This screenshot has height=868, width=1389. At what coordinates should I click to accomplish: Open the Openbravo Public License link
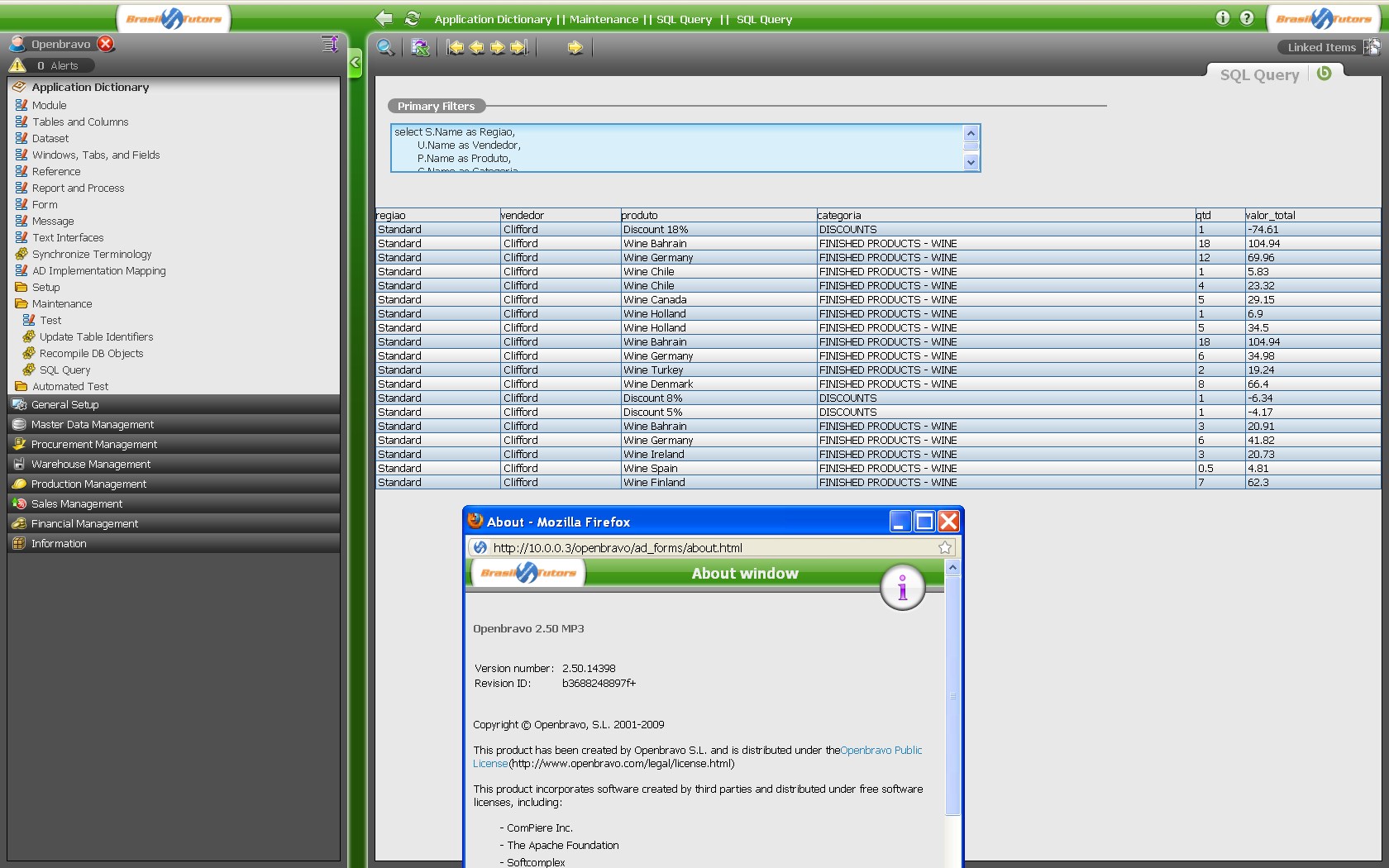pos(881,751)
